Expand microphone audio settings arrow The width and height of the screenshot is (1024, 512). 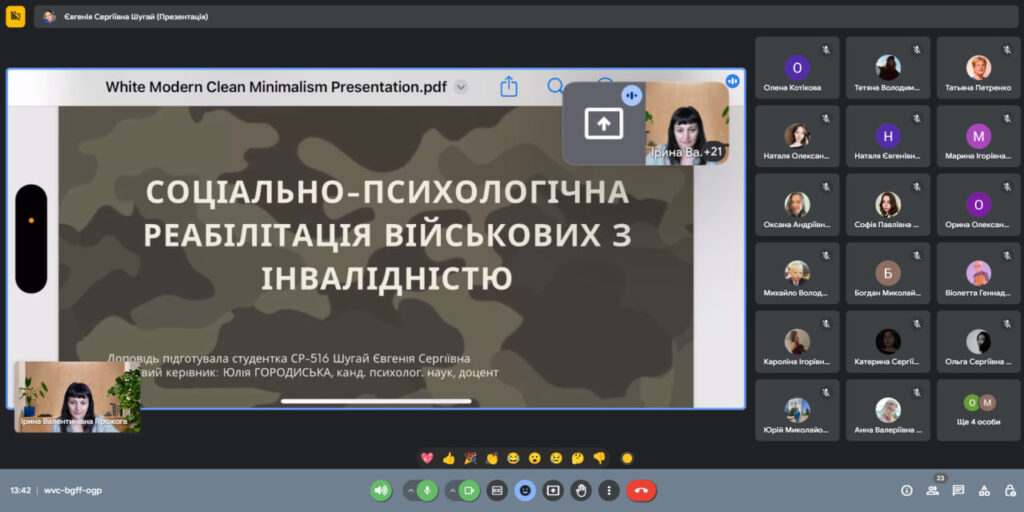(x=409, y=490)
